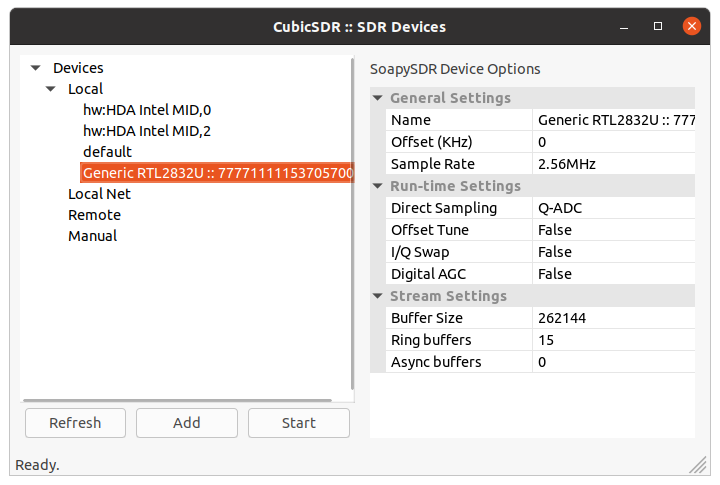
Task: Click the I/Q Swap property label
Action: coord(420,252)
